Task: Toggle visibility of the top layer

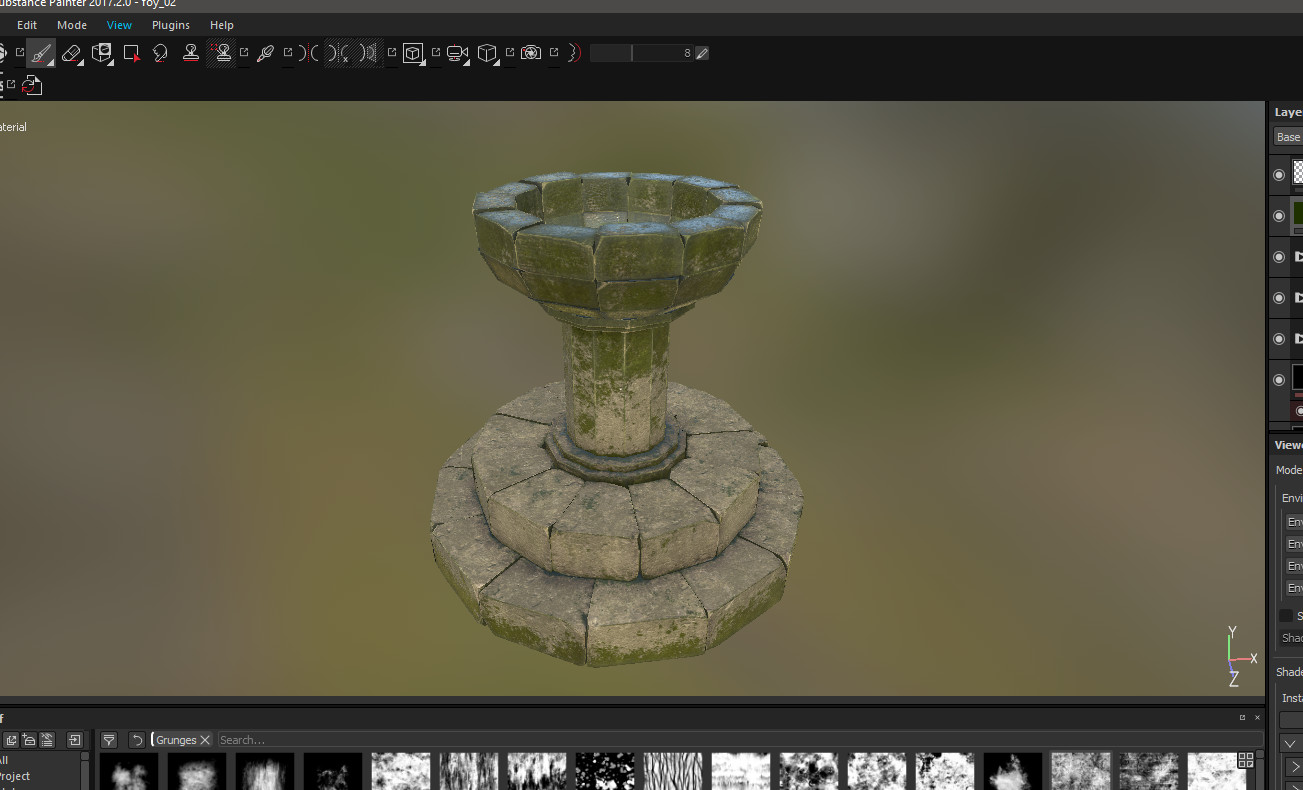Action: (x=1279, y=173)
